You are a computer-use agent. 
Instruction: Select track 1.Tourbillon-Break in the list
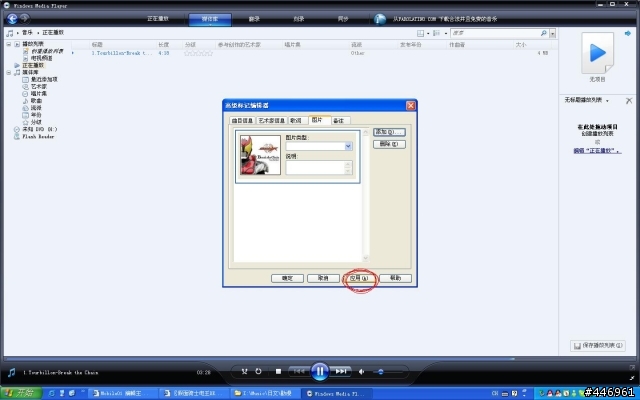pyautogui.click(x=122, y=53)
